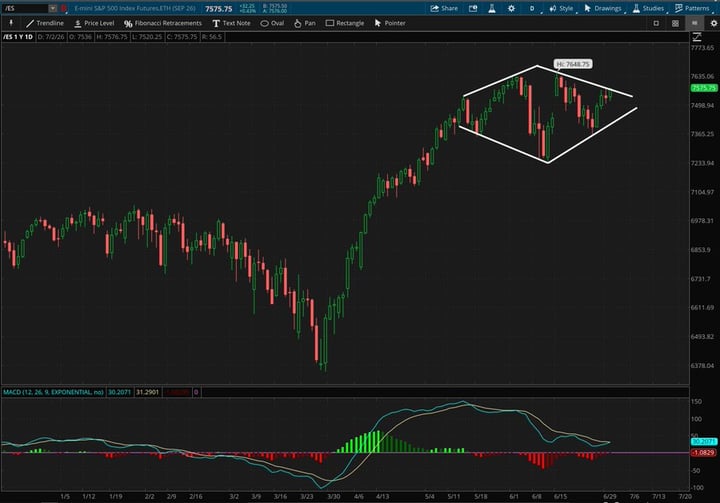
Task: Select the Trendline drawing tool
Action: [x=45, y=23]
